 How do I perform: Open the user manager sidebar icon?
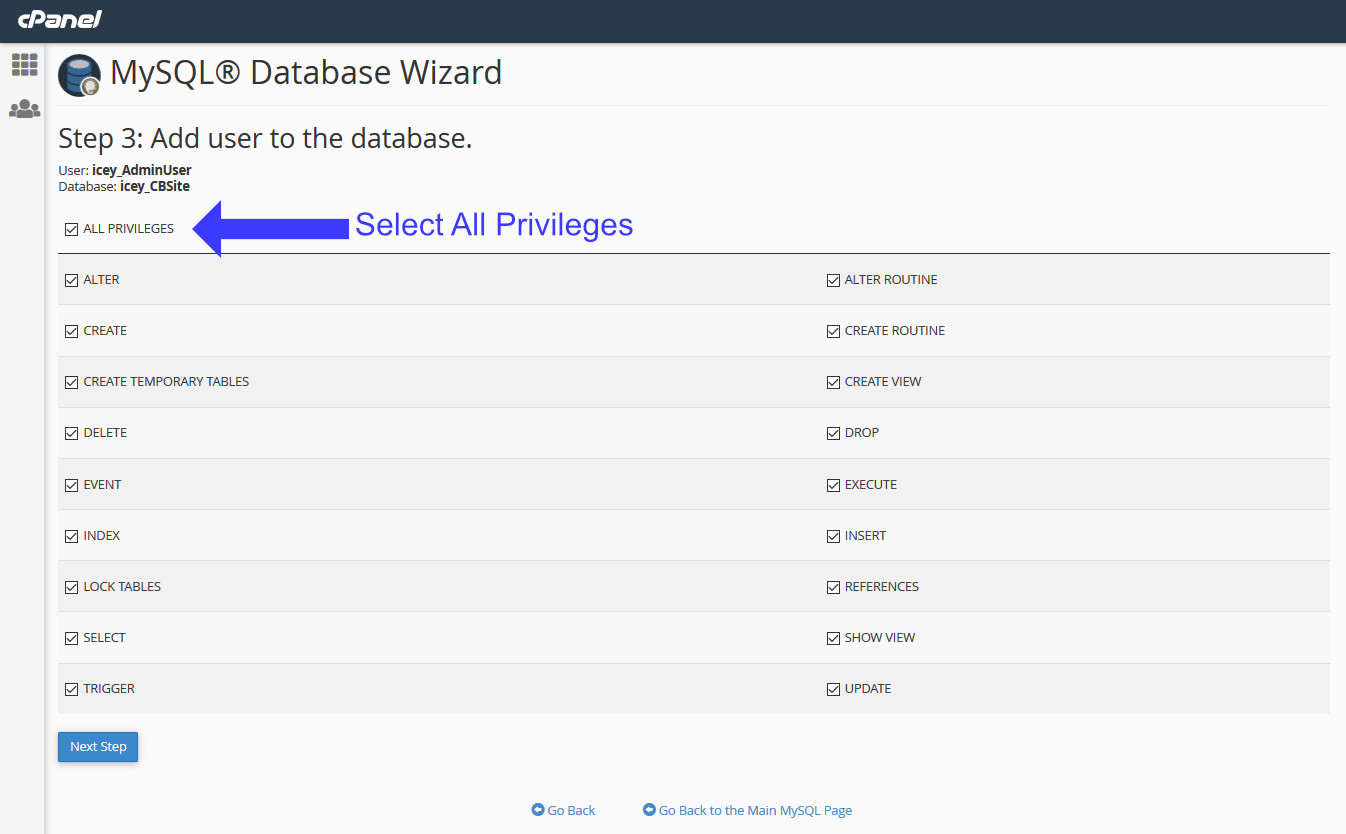click(24, 109)
